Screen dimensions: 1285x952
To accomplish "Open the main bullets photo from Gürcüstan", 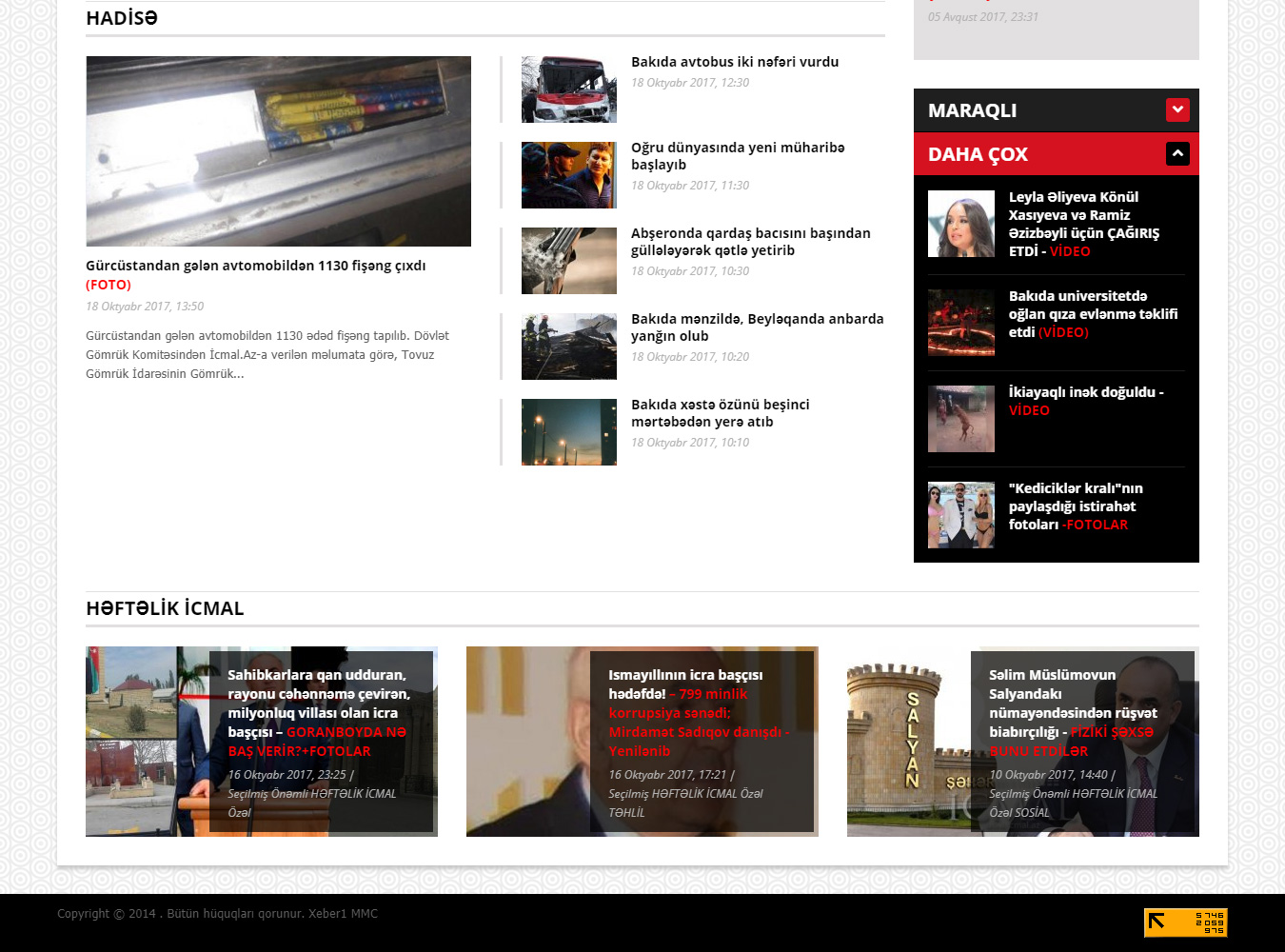I will pos(278,151).
